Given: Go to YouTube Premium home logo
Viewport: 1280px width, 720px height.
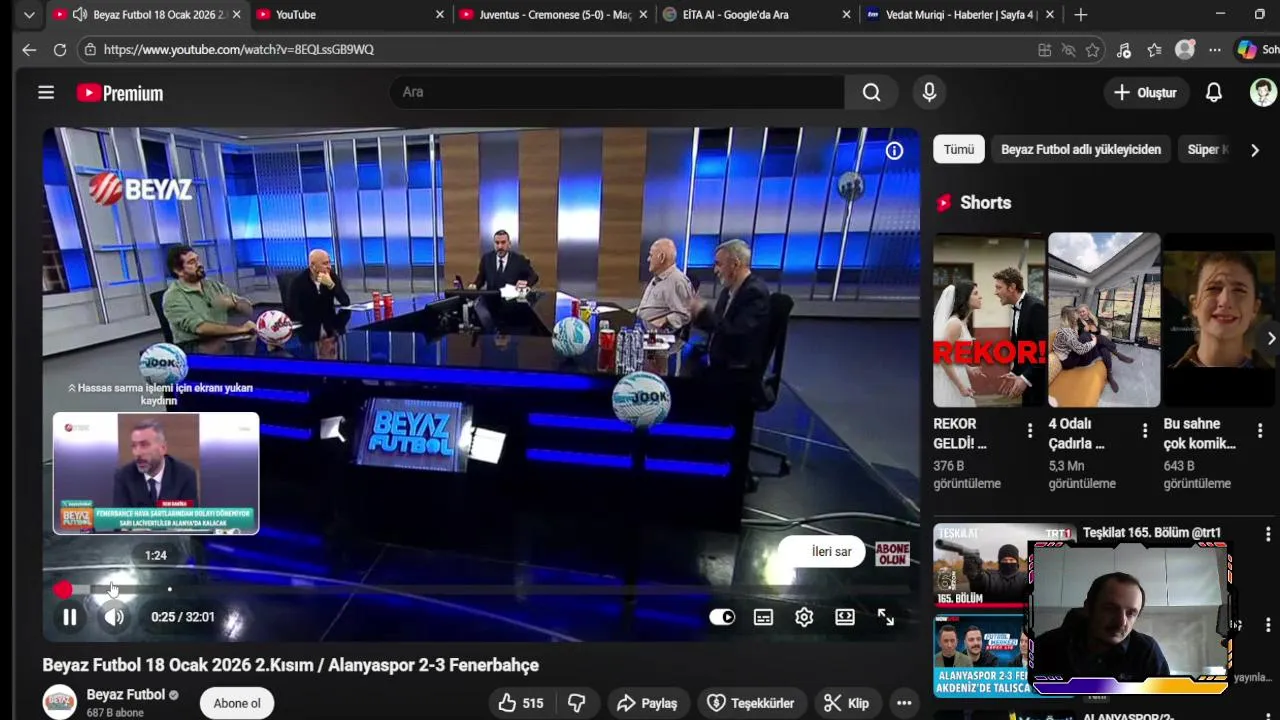Looking at the screenshot, I should click(120, 93).
